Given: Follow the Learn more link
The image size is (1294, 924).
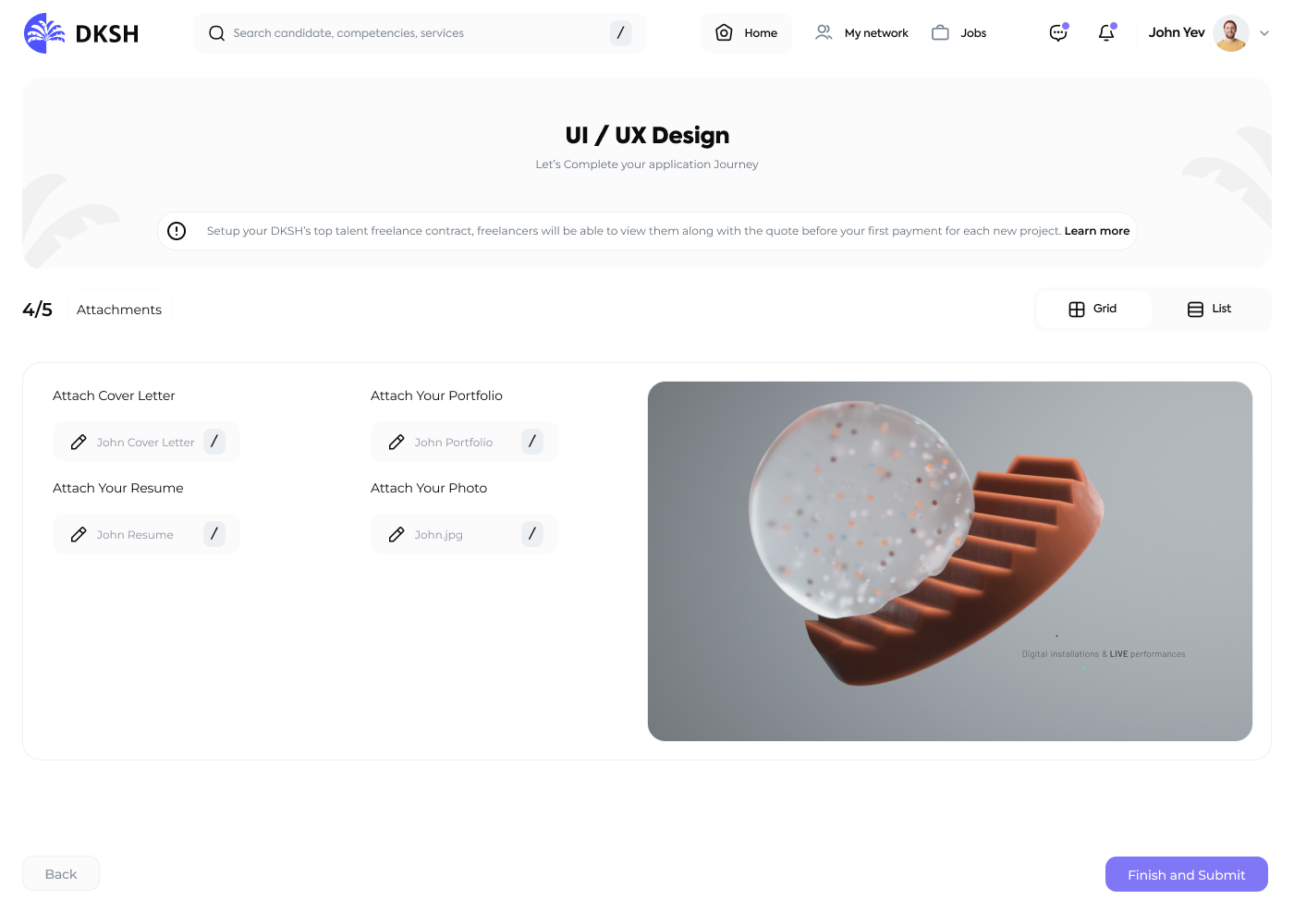Looking at the screenshot, I should 1097,231.
